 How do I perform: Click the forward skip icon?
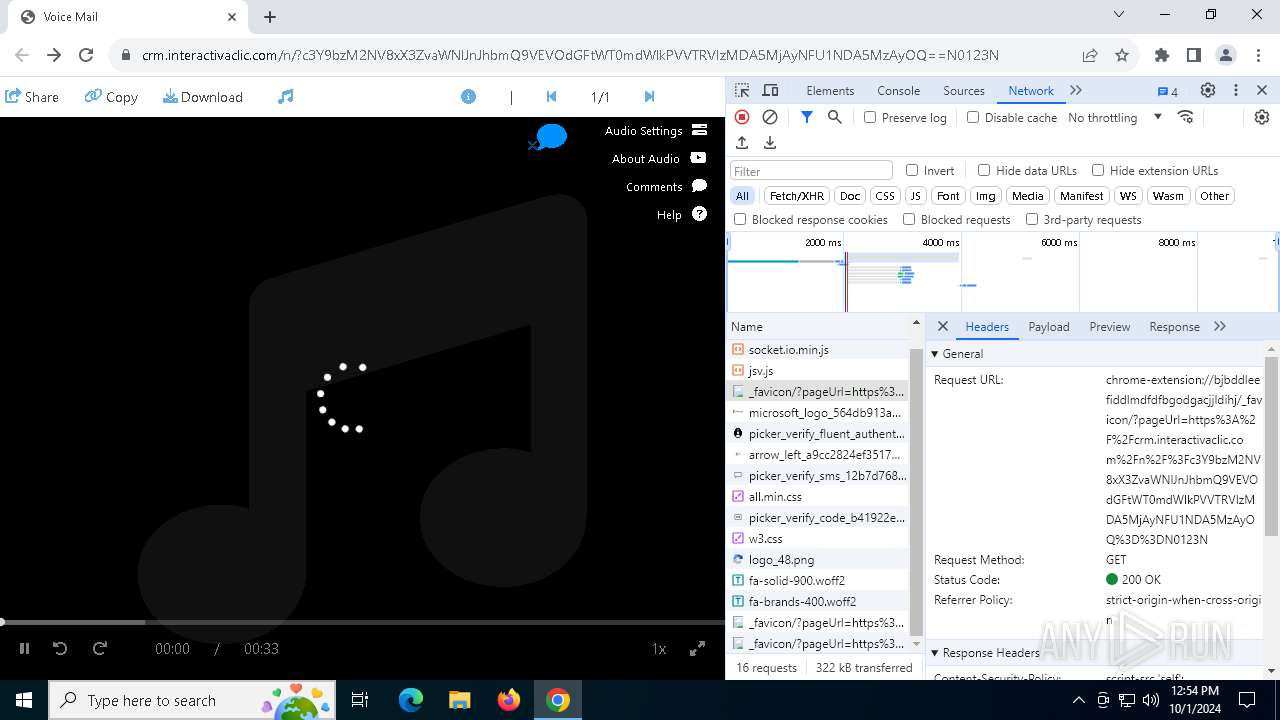tap(100, 649)
